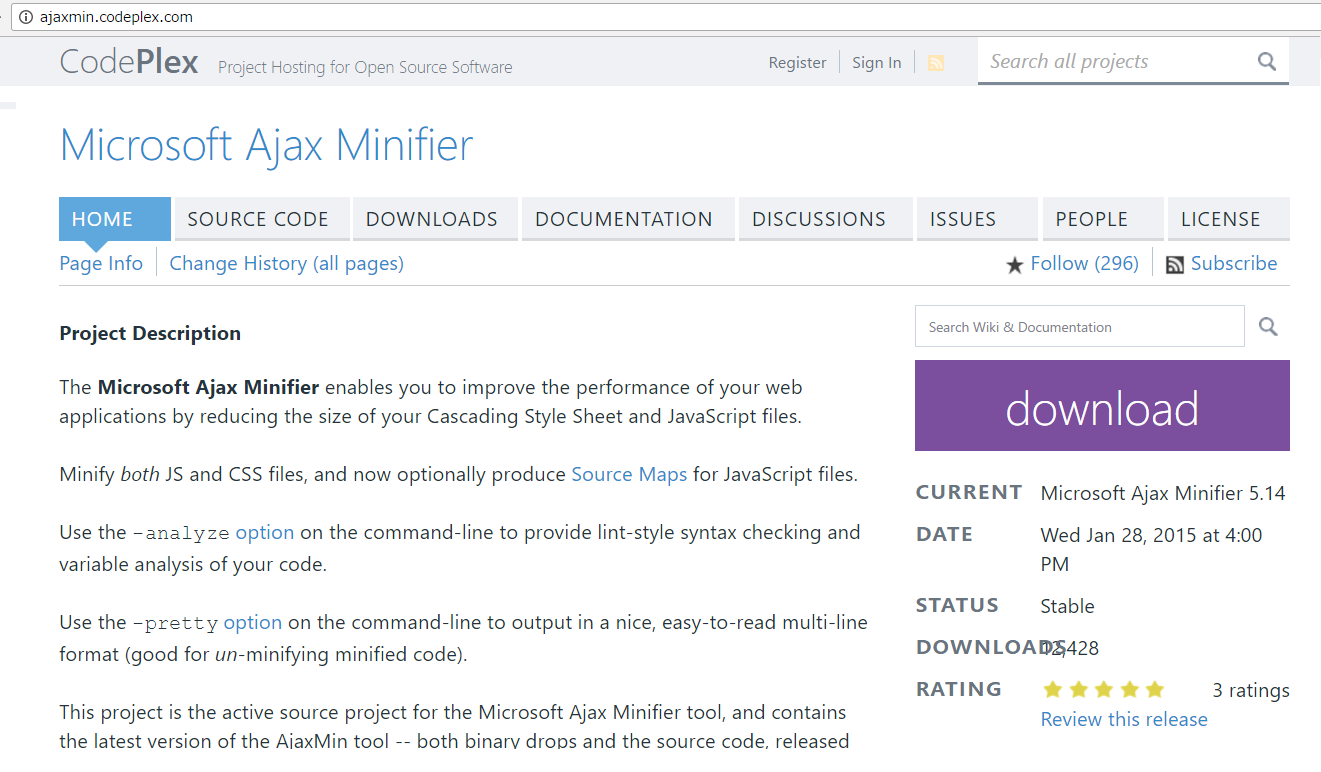The height and width of the screenshot is (772, 1321).
Task: Click the 'Project Description' heading
Action: (x=150, y=333)
